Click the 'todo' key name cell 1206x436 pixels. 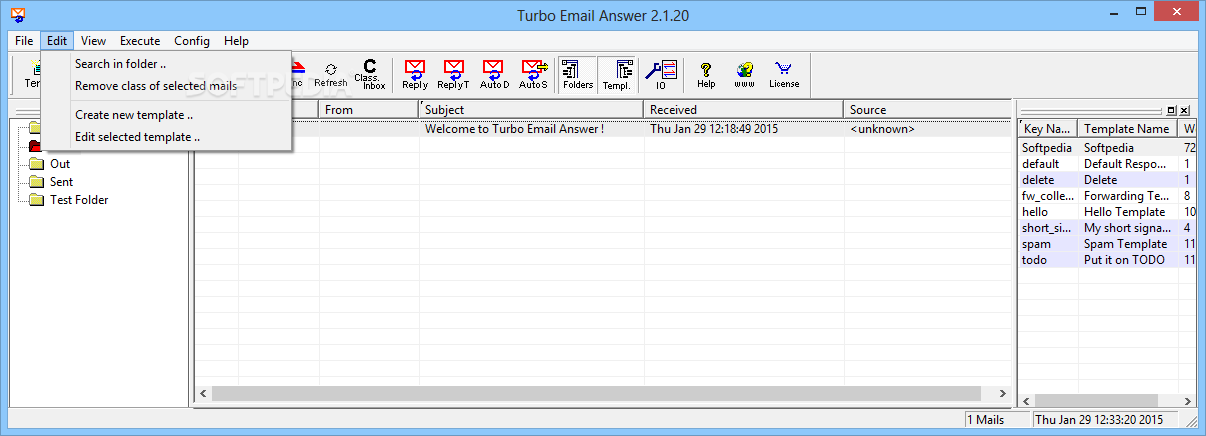pos(1035,259)
